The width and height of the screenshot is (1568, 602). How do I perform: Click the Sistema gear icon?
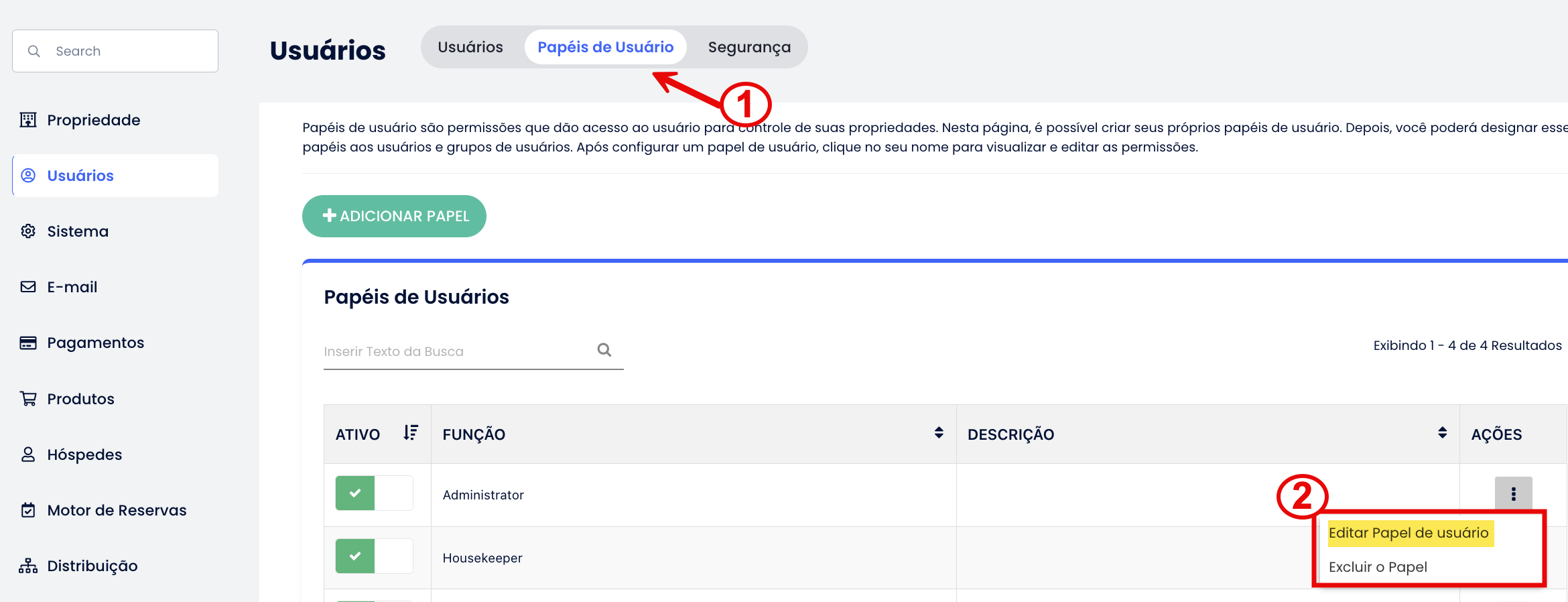(28, 231)
